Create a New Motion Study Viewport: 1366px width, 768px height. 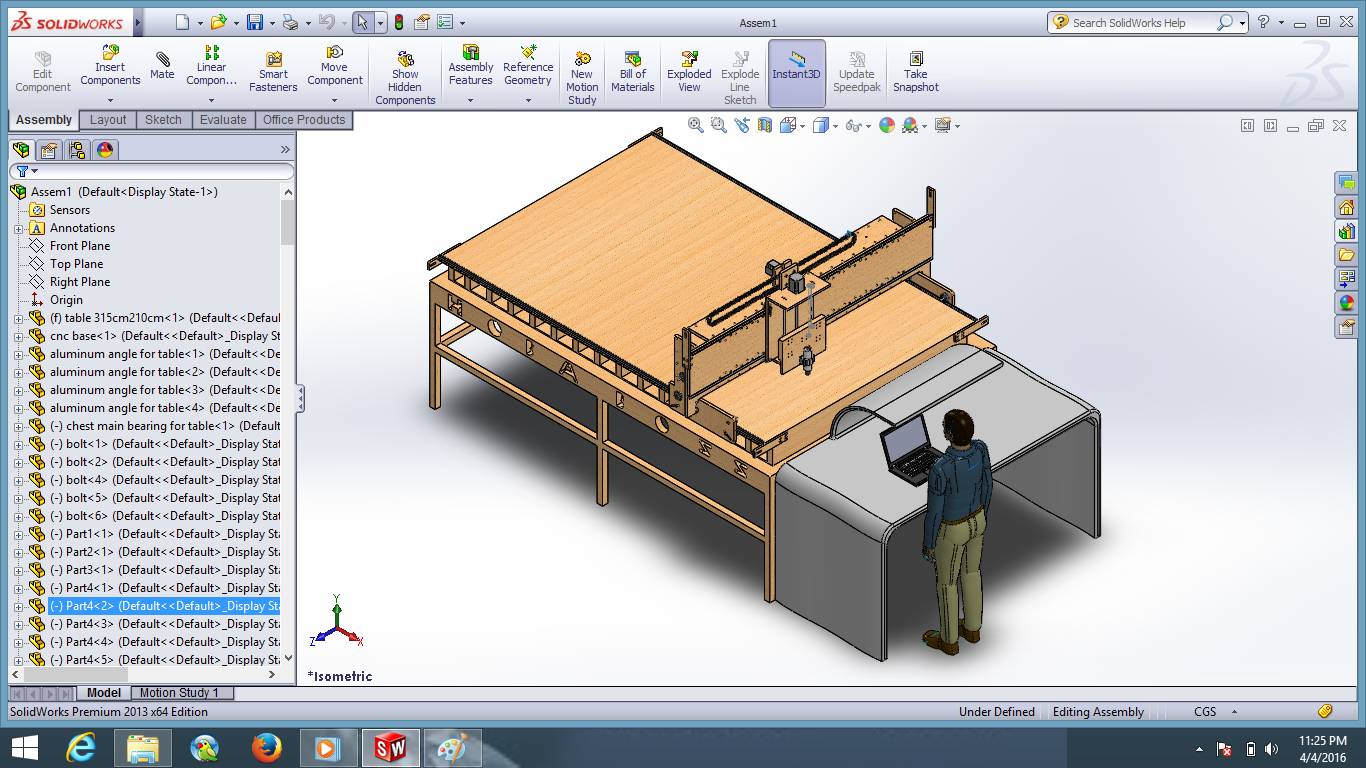582,78
